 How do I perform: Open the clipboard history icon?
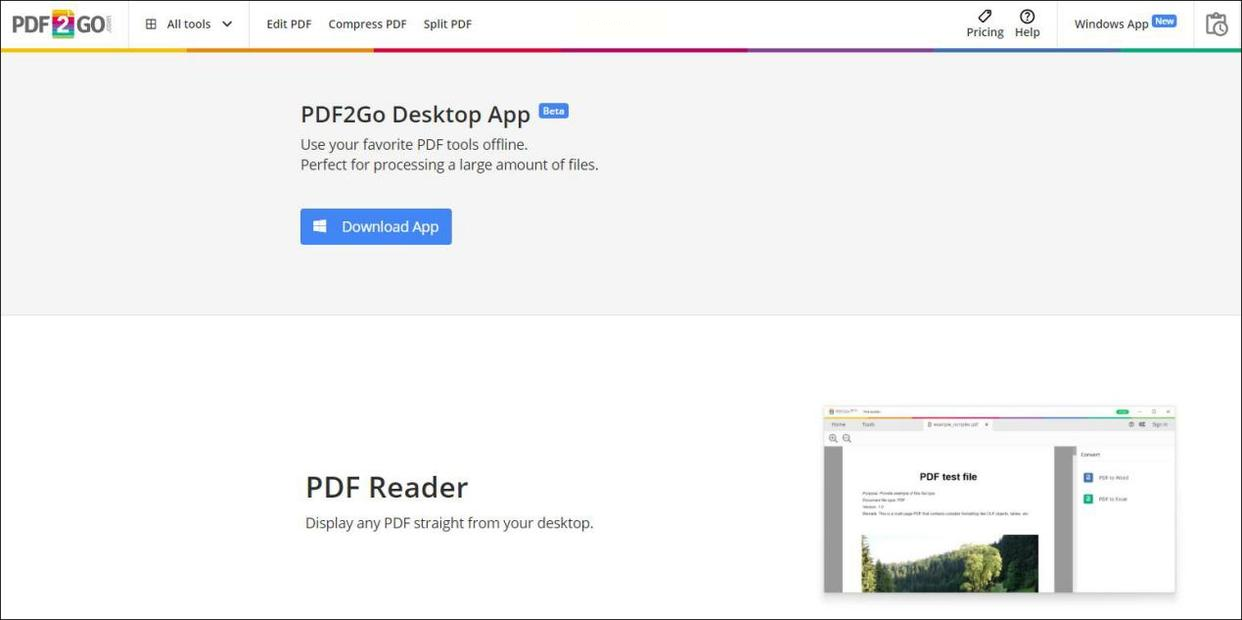pos(1216,24)
